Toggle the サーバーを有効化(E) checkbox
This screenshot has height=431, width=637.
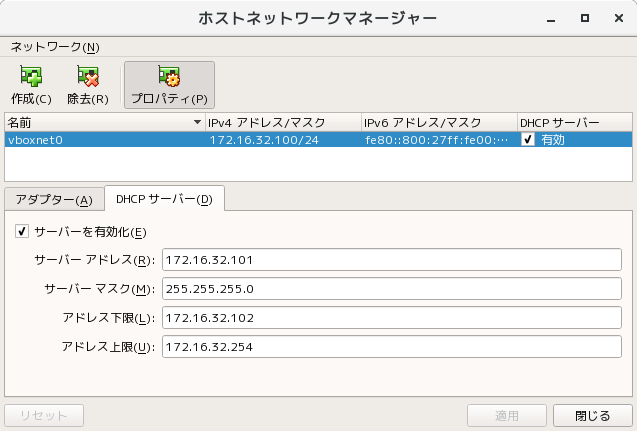click(22, 232)
